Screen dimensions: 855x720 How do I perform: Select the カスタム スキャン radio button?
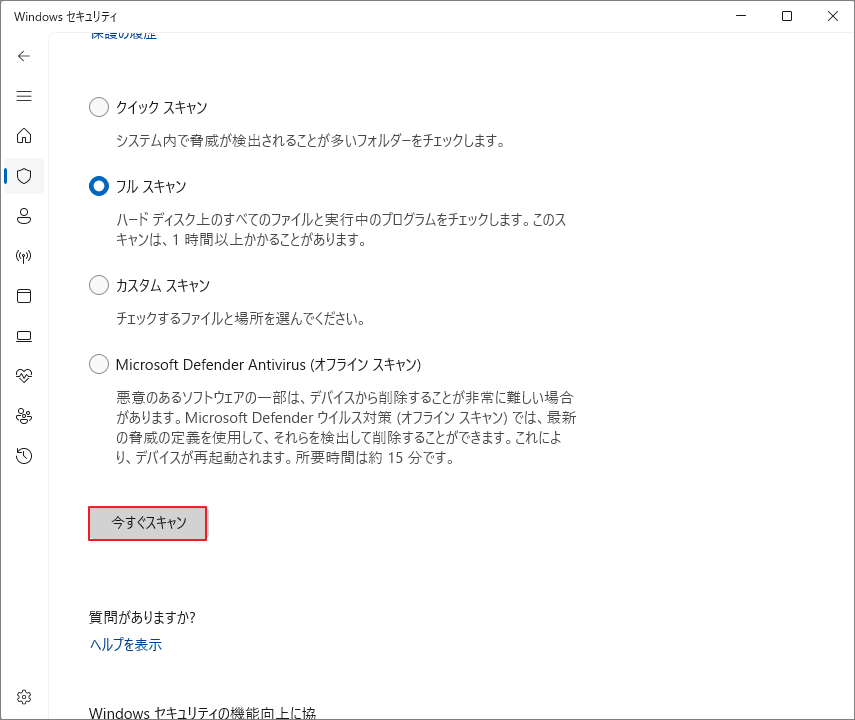coord(98,285)
